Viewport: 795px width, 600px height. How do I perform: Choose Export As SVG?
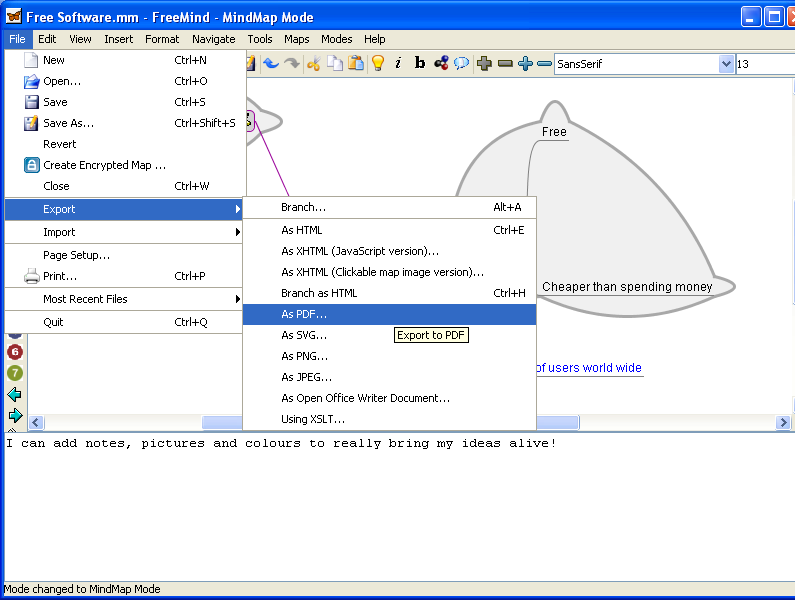[x=389, y=335]
